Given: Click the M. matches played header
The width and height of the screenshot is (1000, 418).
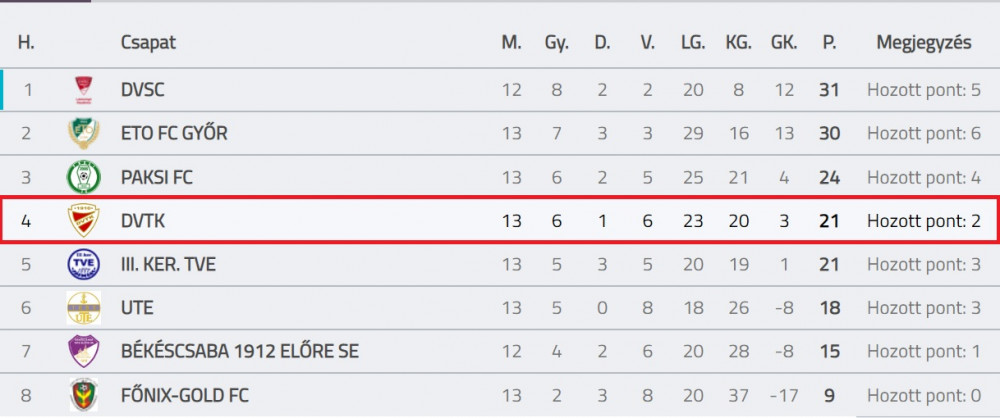Looking at the screenshot, I should pyautogui.click(x=511, y=43).
